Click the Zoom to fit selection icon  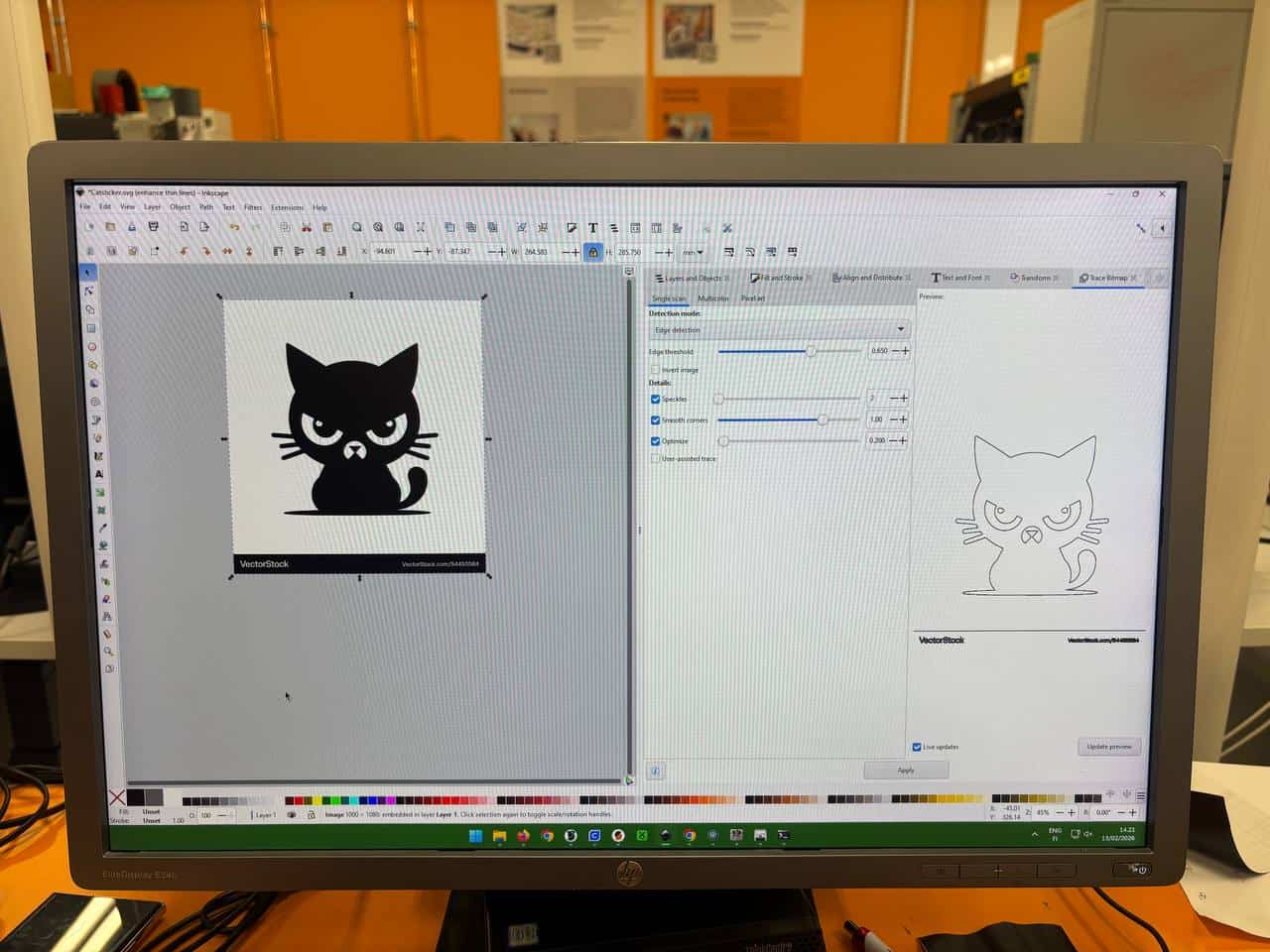point(356,227)
